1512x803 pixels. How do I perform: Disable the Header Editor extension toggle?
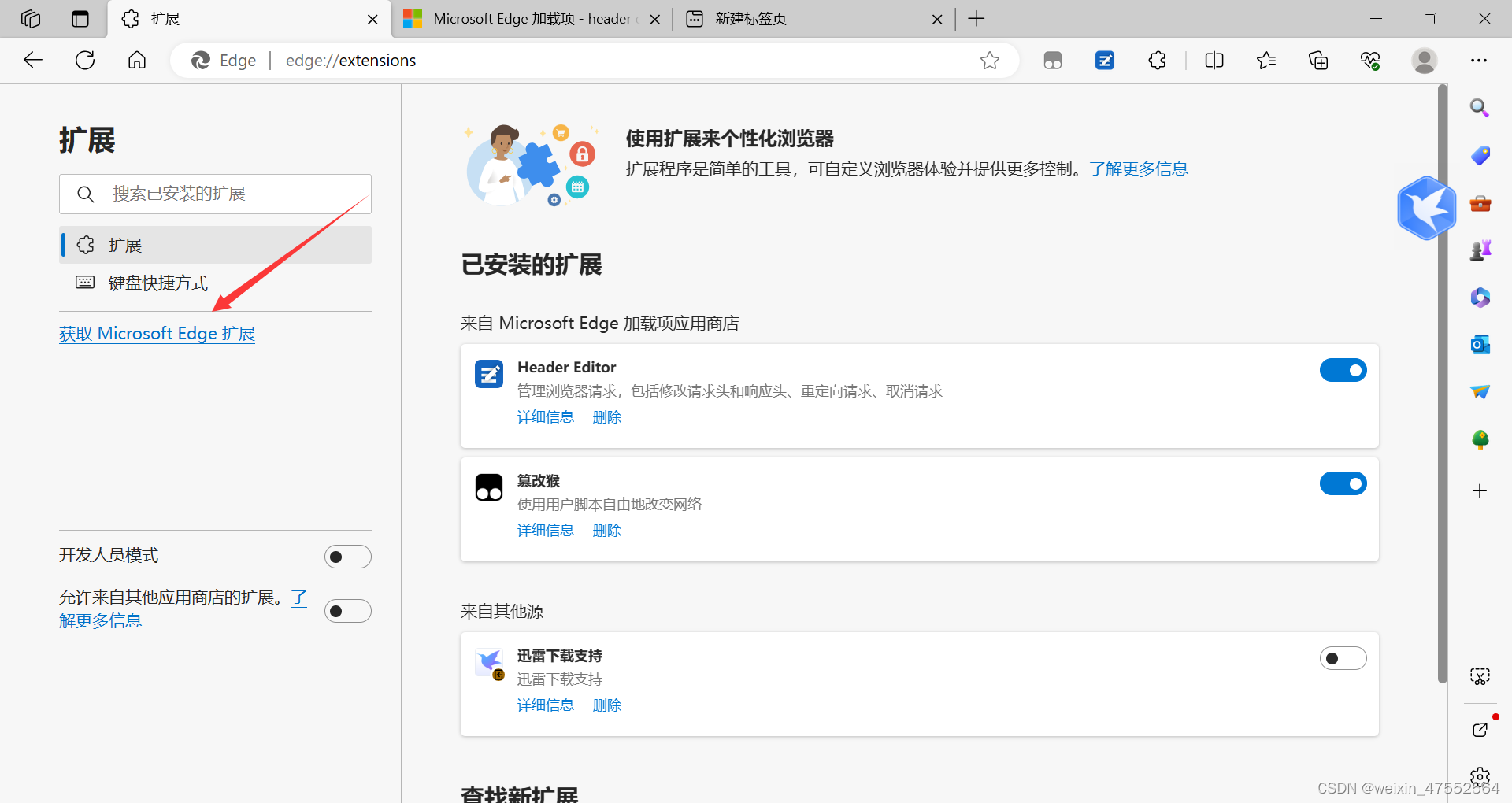(1343, 370)
